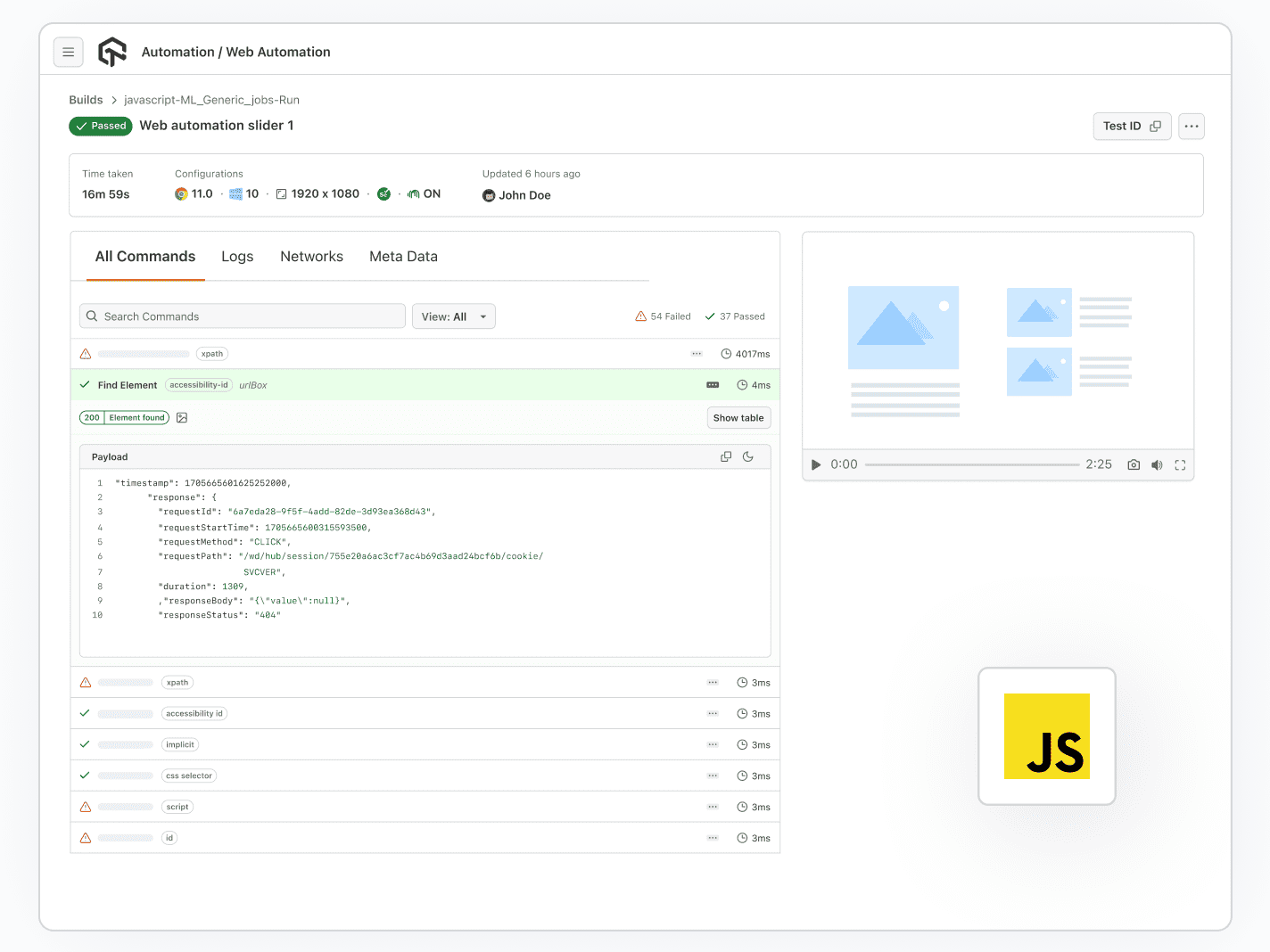Screen dimensions: 1270x952
Task: Navigate to Builds via the breadcrumb link
Action: click(86, 100)
